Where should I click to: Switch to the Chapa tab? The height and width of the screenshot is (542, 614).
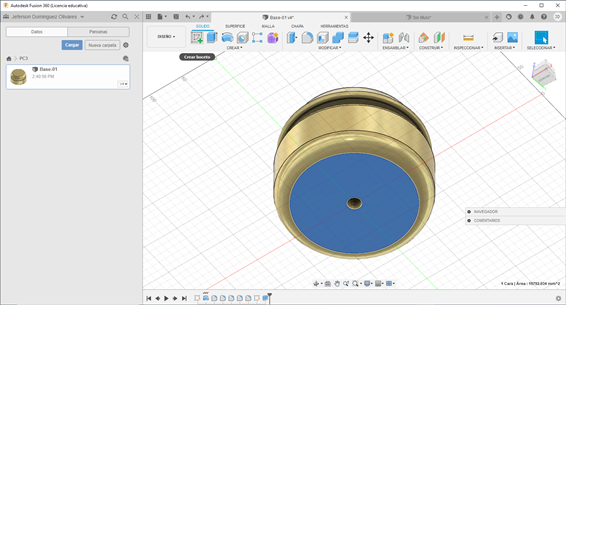297,26
